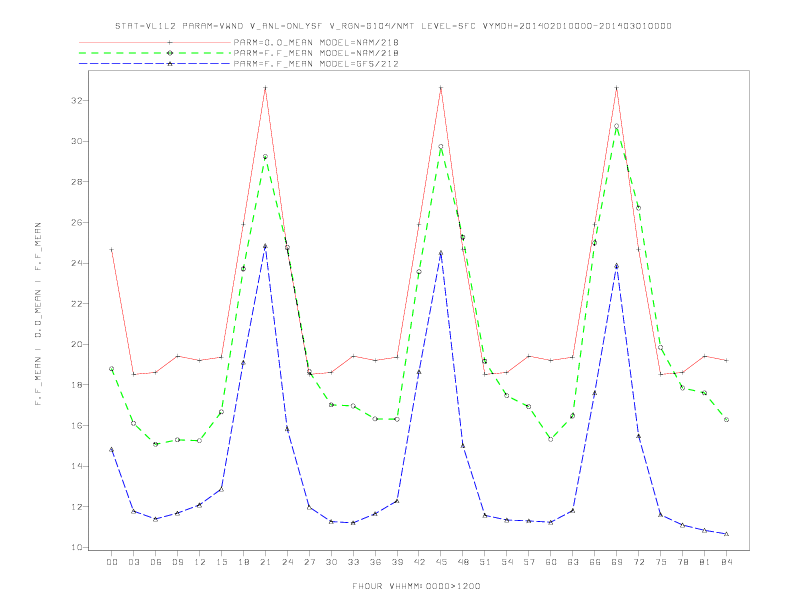This screenshot has width=792, height=612.
Task: Click the green circle marker at hour 00
Action: tap(112, 369)
